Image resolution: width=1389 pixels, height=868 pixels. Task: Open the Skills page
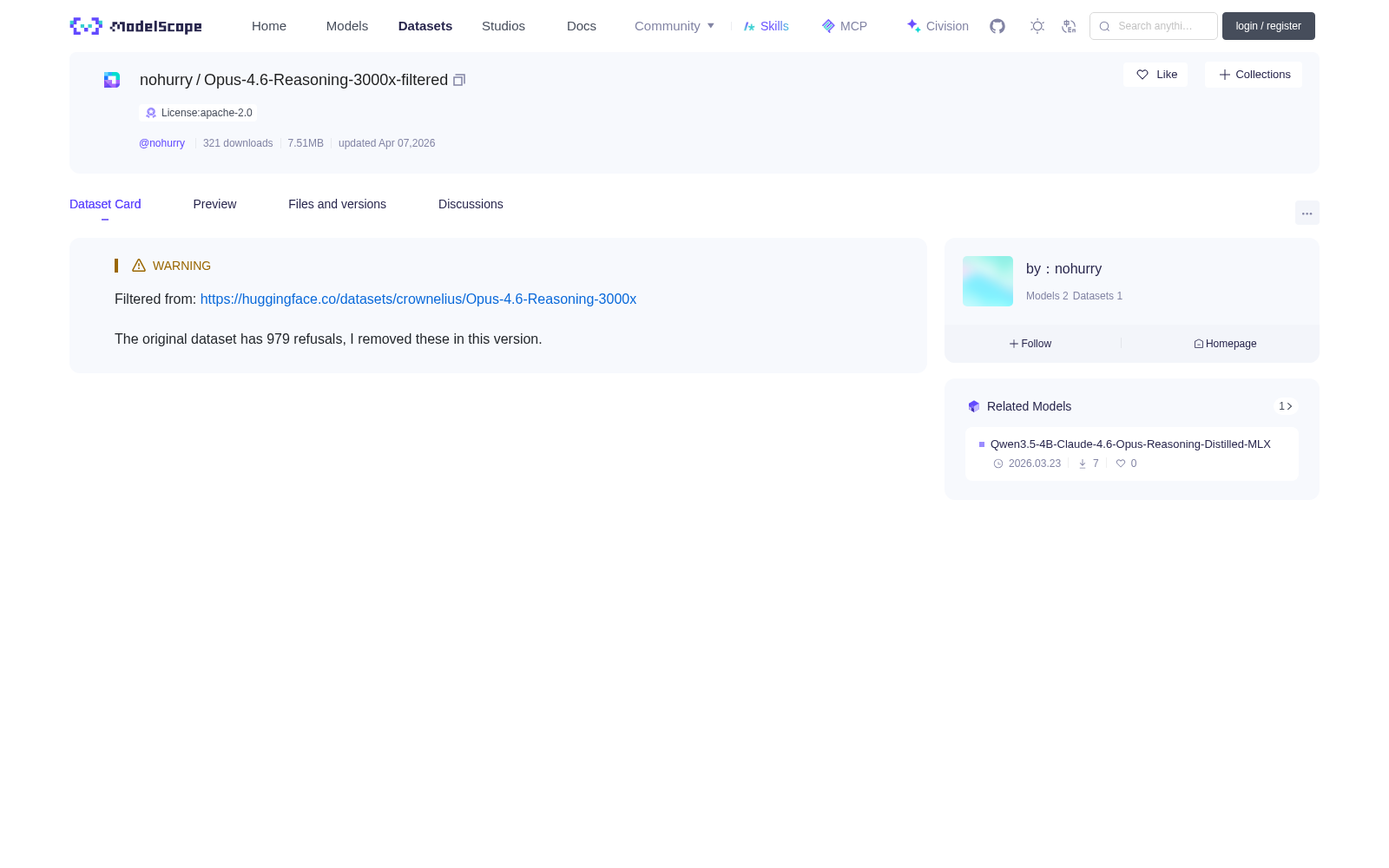[767, 26]
